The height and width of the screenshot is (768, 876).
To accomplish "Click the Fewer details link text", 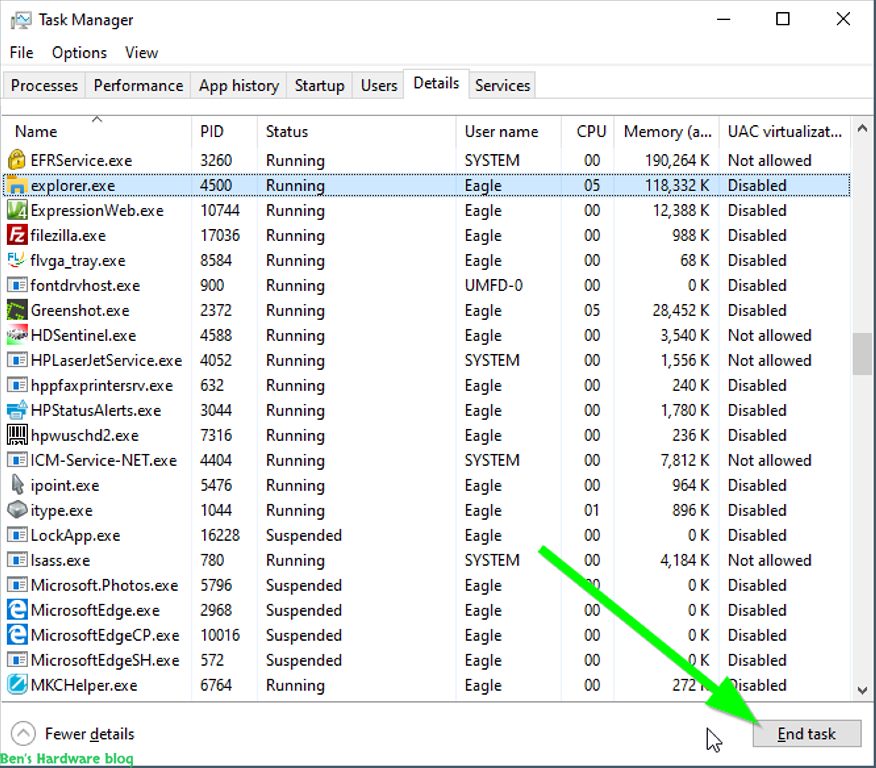I will pos(89,733).
